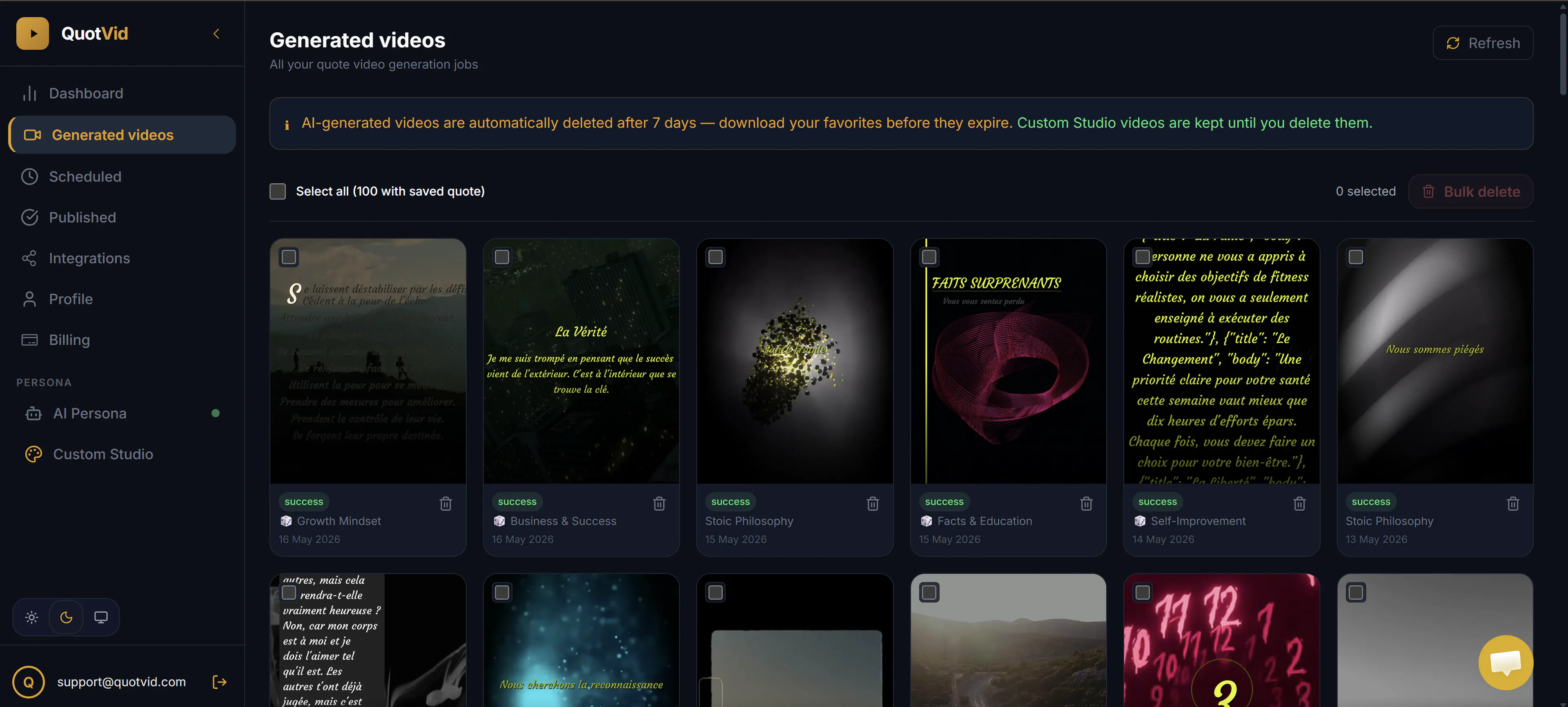Switch to dark theme moon icon
Viewport: 1568px width, 707px height.
tap(66, 617)
